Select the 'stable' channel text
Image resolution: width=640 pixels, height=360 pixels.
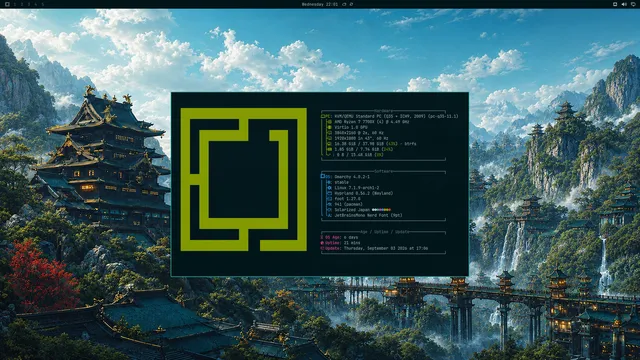tap(342, 182)
